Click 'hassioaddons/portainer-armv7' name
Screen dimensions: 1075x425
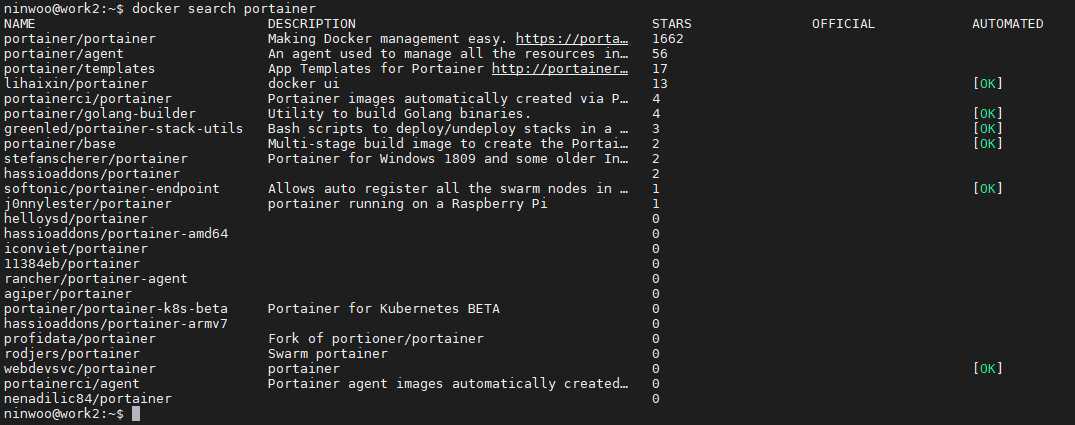[x=116, y=324]
